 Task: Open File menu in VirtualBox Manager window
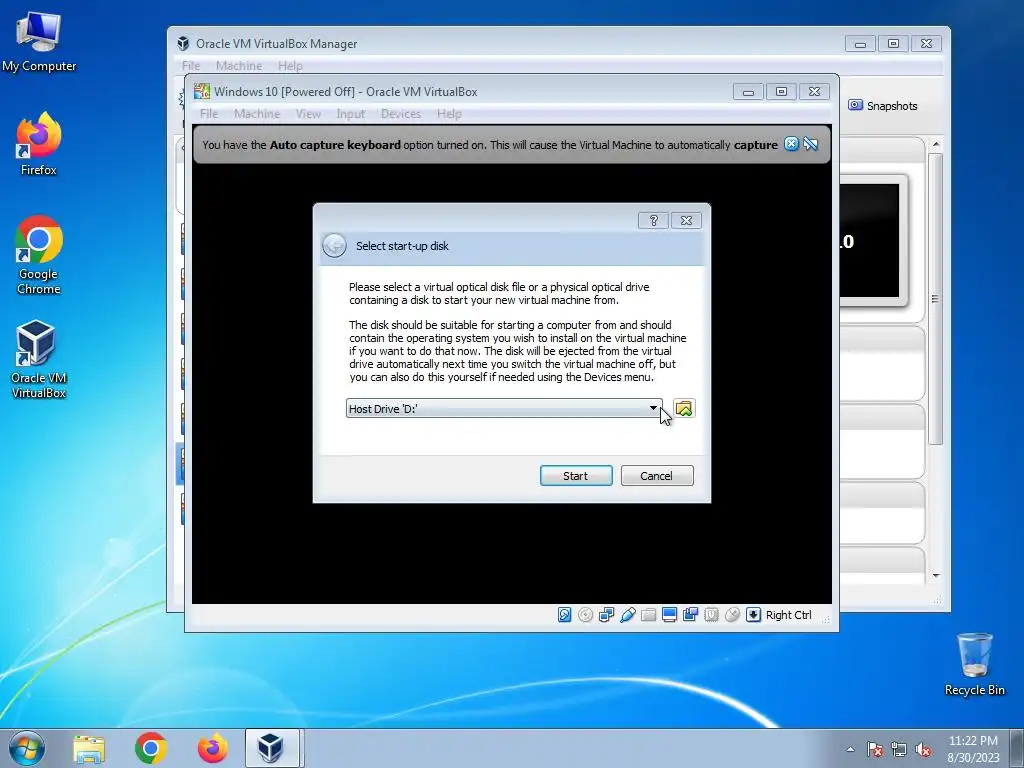191,65
